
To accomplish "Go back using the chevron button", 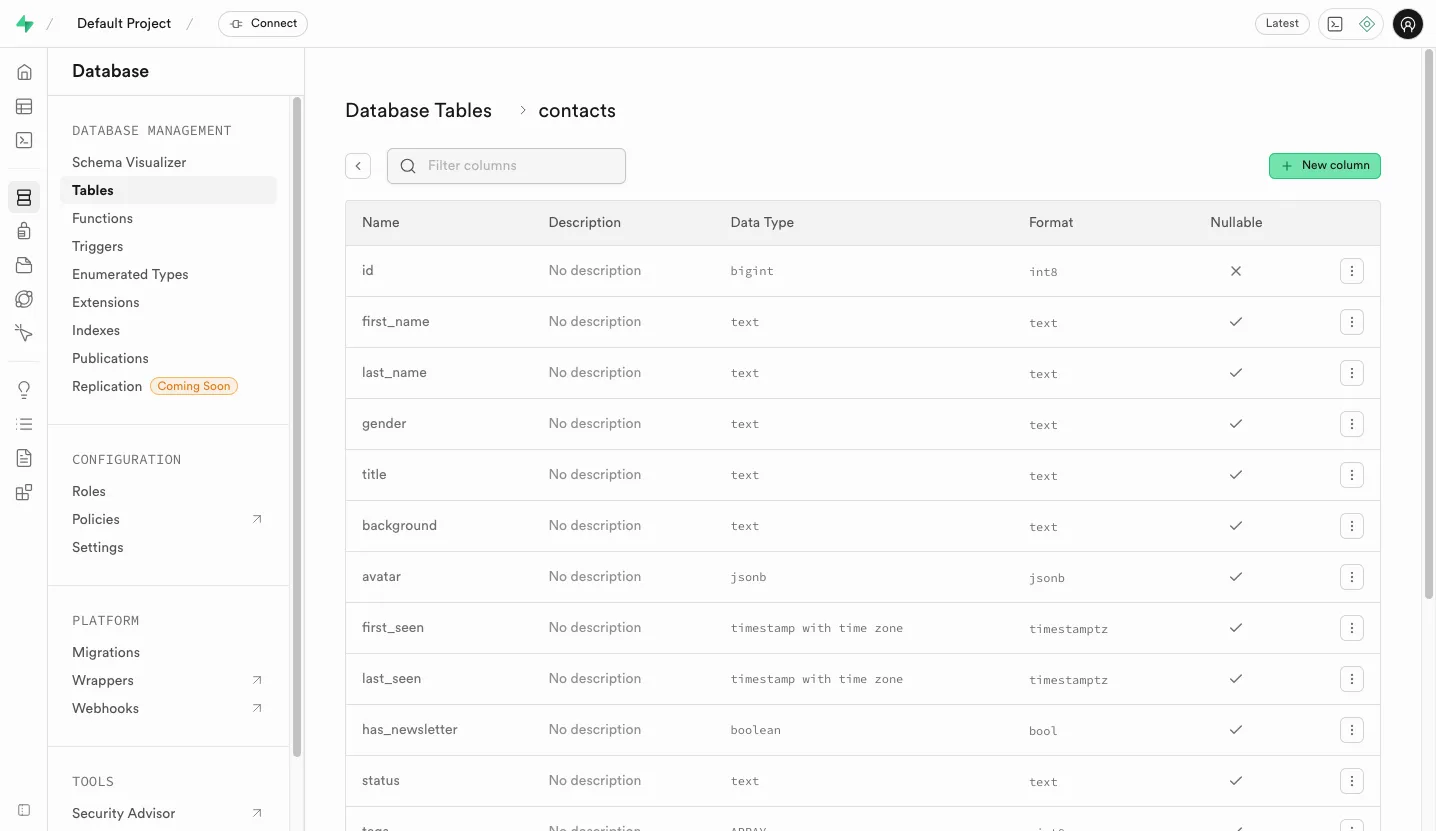I will pos(358,166).
